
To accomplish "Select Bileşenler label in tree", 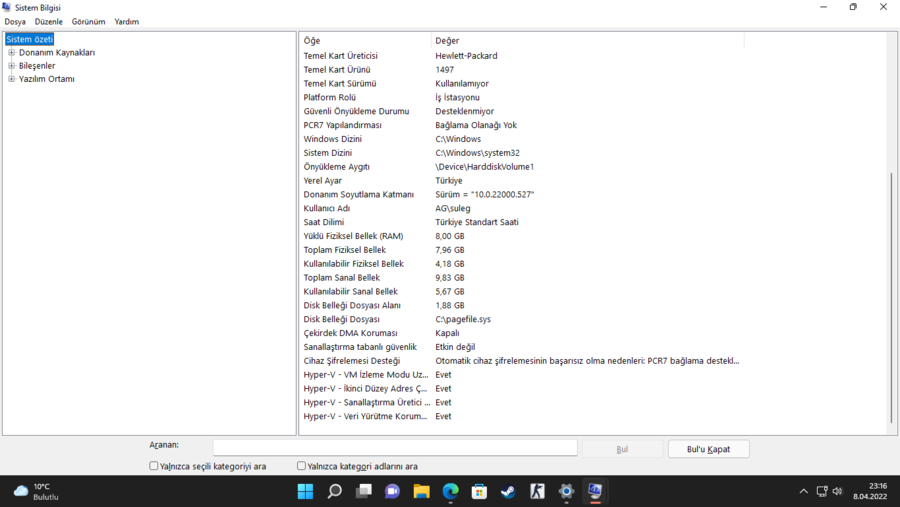I will click(37, 65).
